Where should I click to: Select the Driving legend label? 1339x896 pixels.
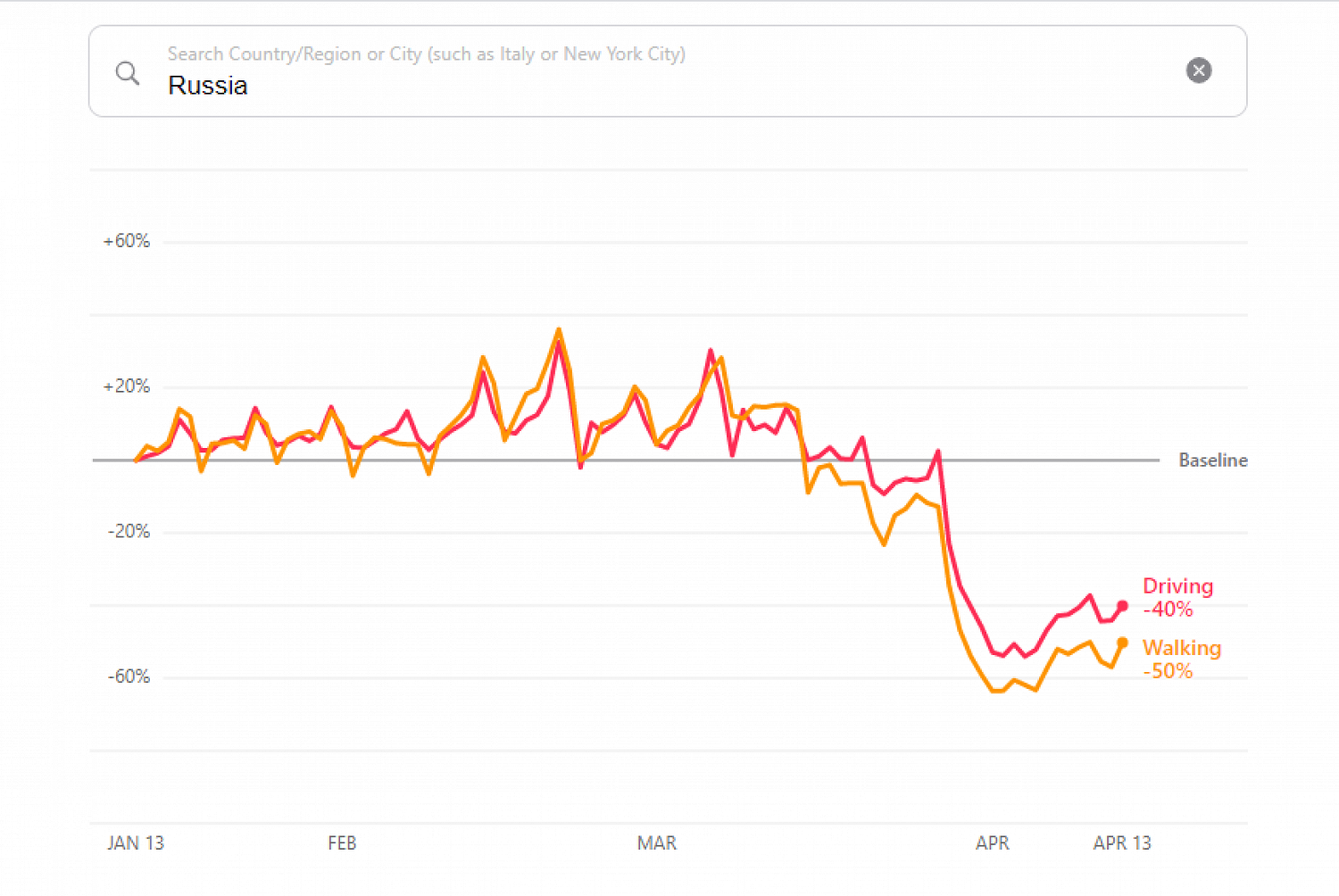[x=1177, y=586]
